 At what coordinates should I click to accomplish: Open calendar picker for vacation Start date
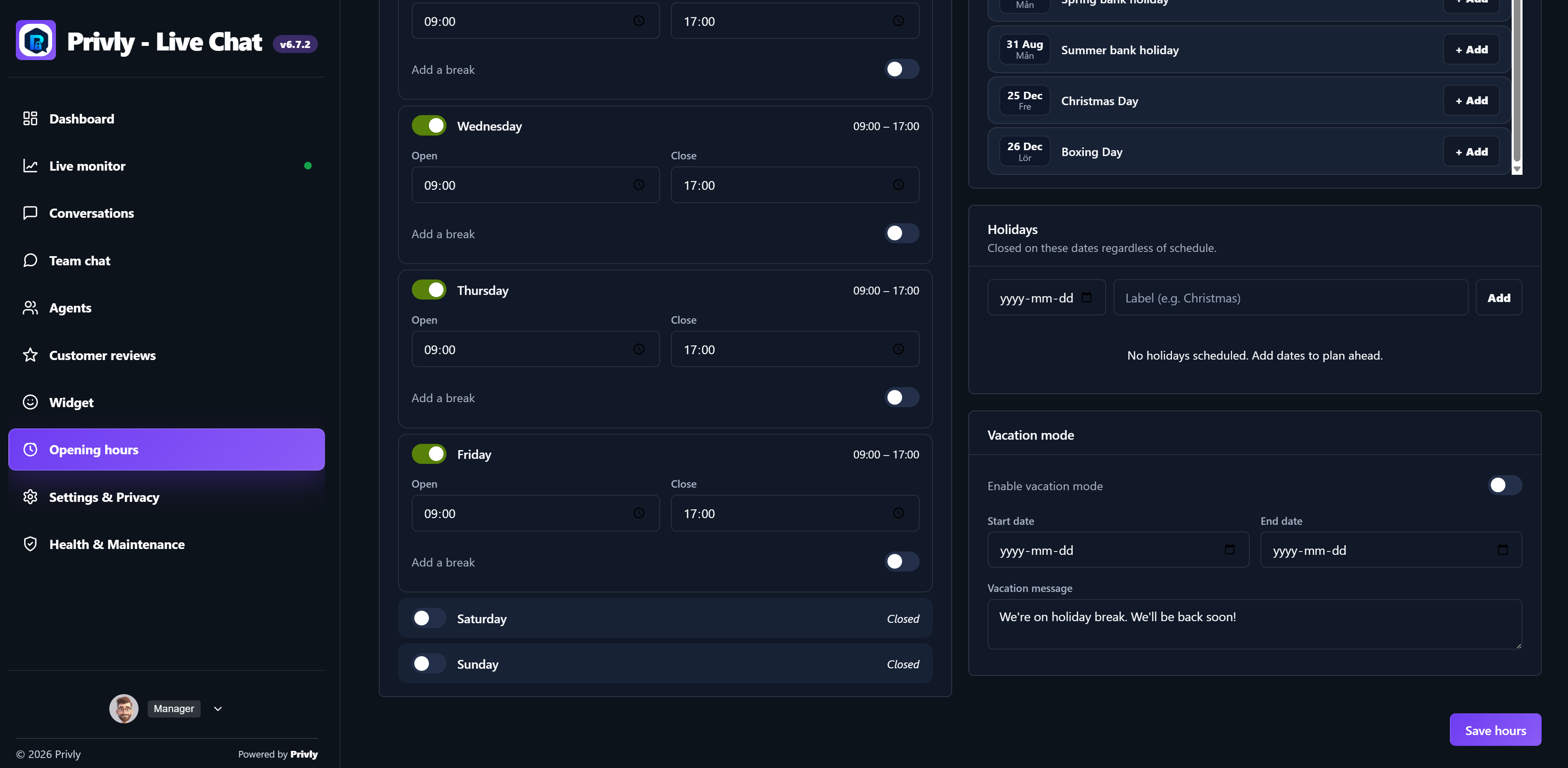click(x=1230, y=550)
